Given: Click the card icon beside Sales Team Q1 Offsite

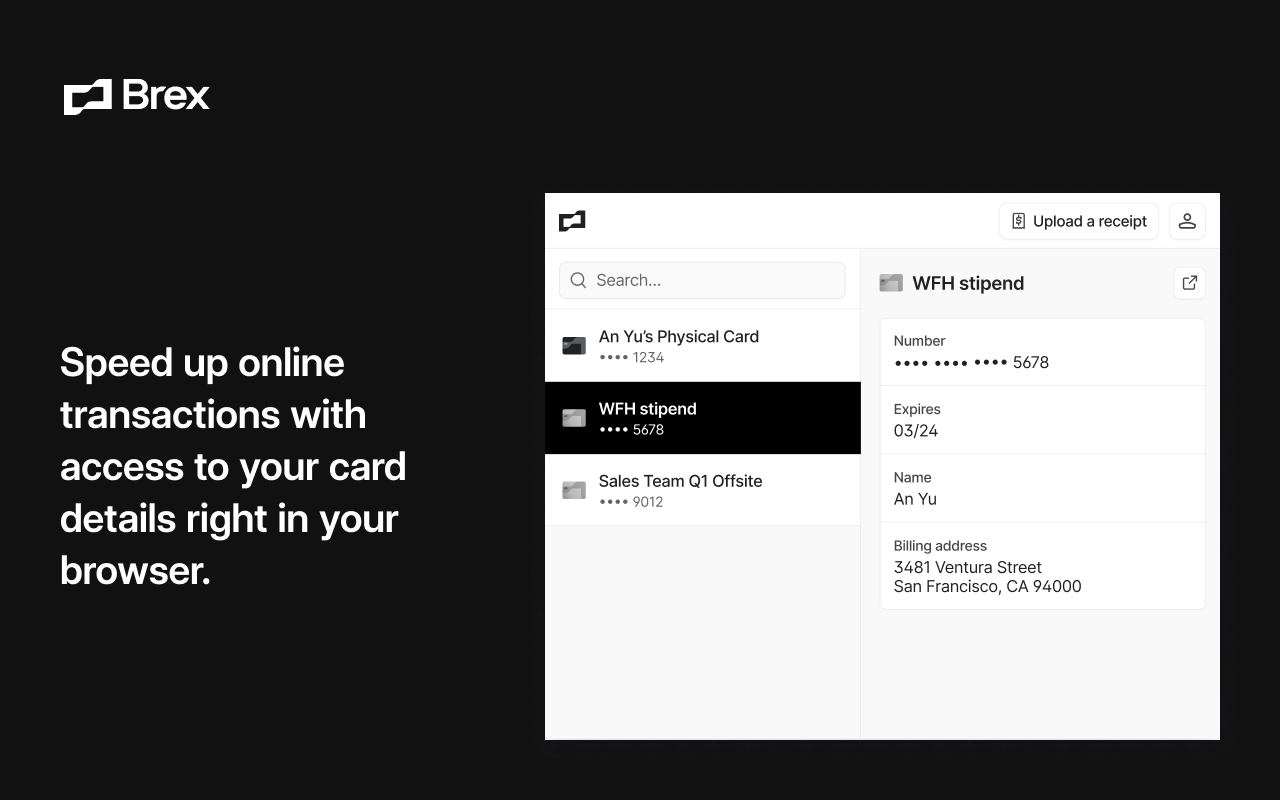Looking at the screenshot, I should pyautogui.click(x=574, y=490).
